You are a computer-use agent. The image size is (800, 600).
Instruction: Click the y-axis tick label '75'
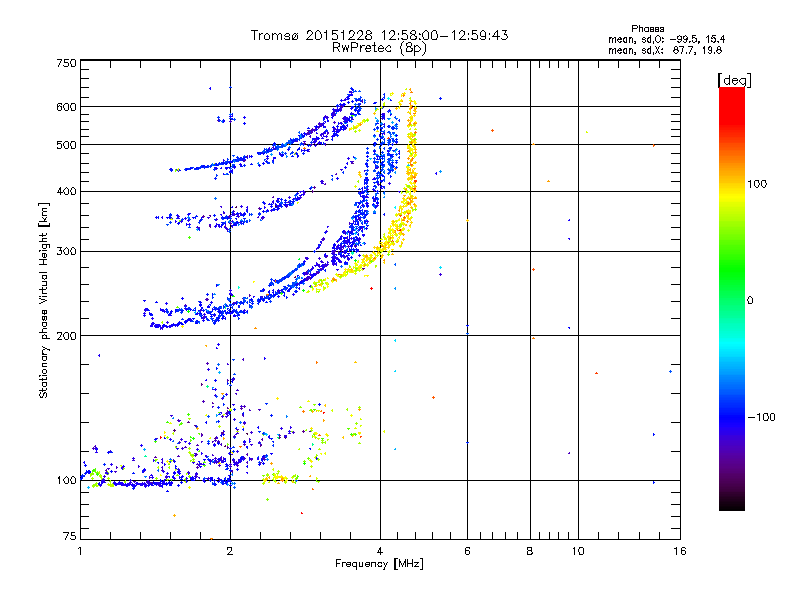pos(70,536)
